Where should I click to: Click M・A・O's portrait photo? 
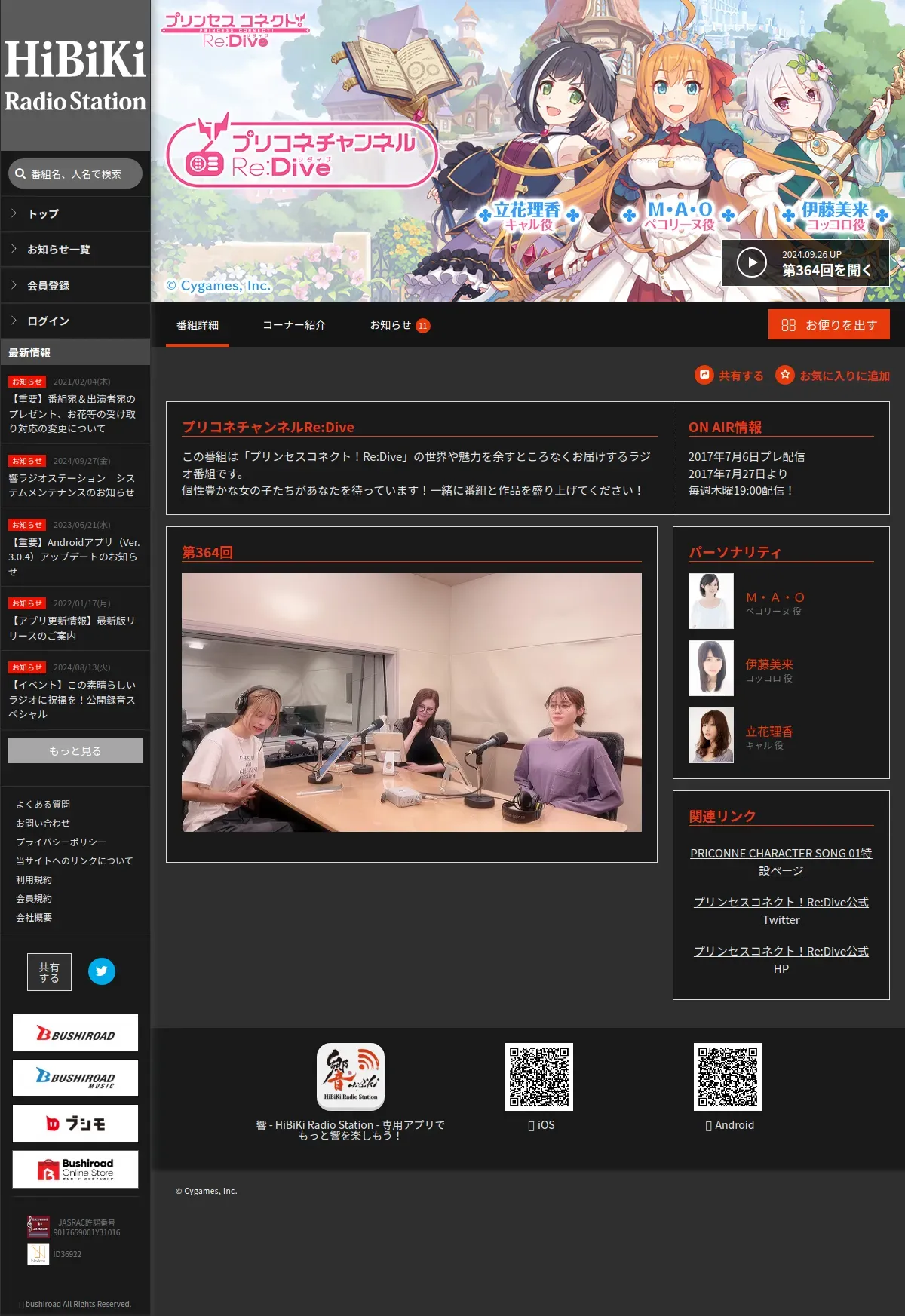click(x=711, y=601)
